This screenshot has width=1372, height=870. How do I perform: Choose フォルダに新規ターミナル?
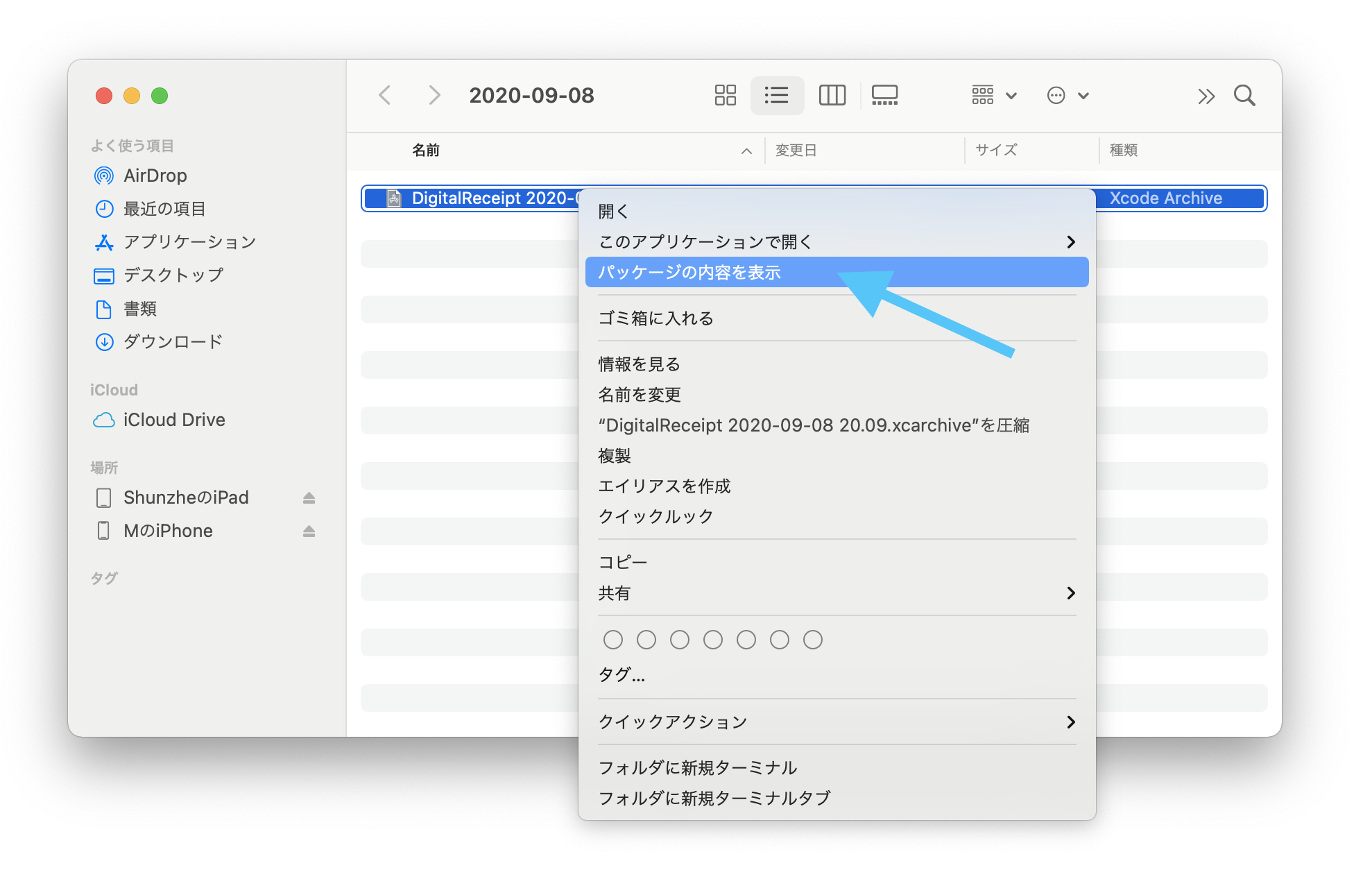tap(837, 767)
